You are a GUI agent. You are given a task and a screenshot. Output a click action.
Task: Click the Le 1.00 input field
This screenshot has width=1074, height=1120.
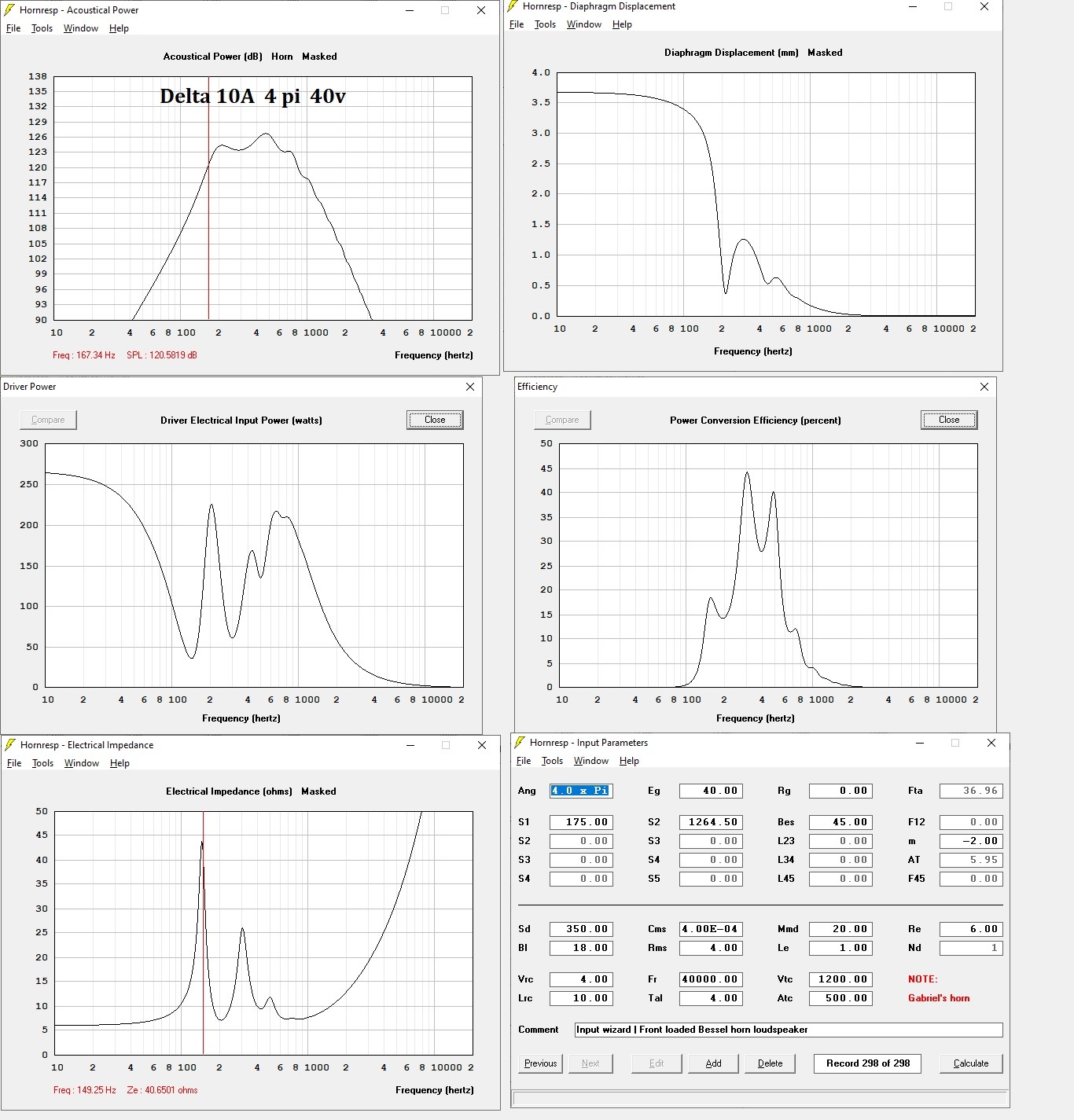point(840,948)
